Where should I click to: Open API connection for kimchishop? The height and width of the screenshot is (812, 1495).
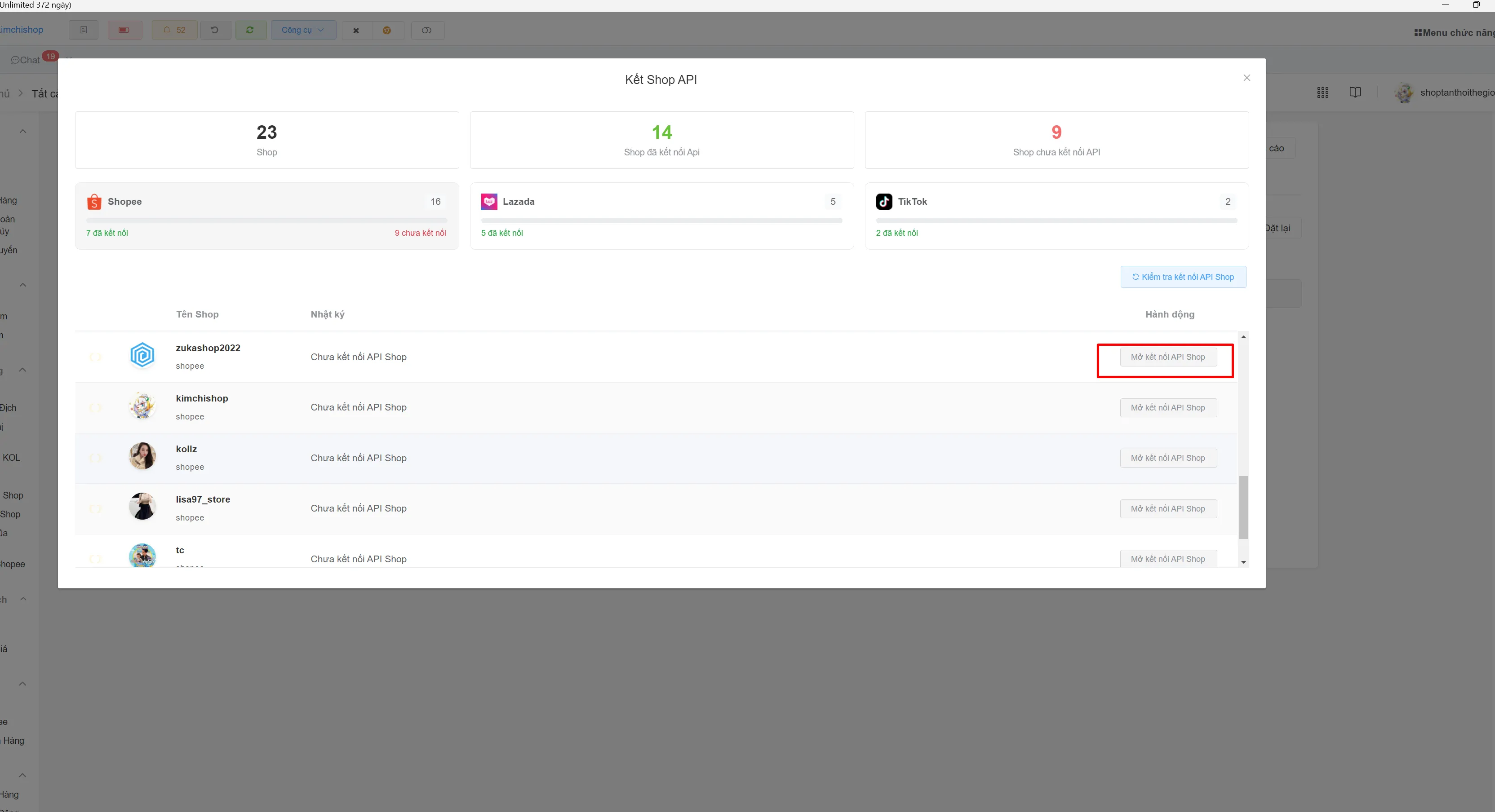point(1168,408)
